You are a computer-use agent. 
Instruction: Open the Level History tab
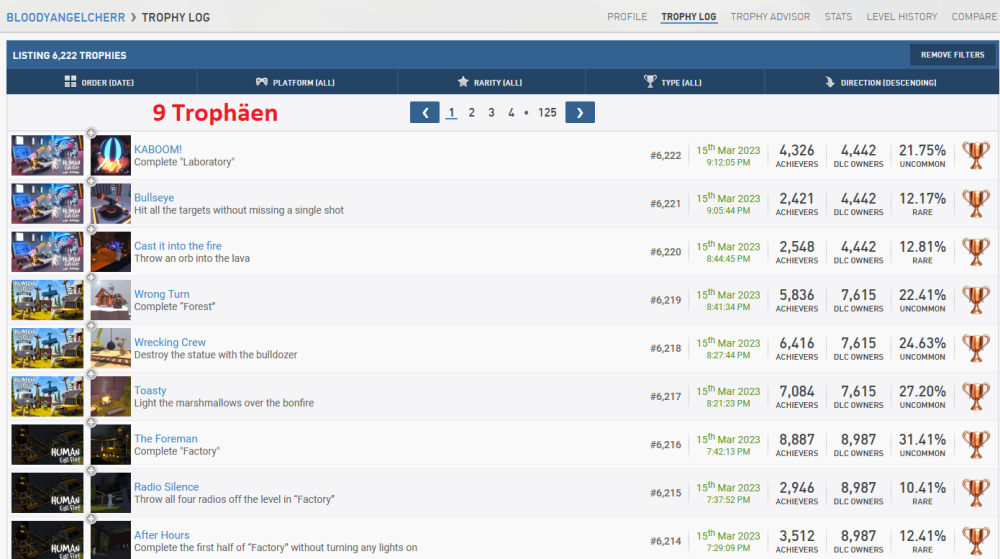point(902,17)
